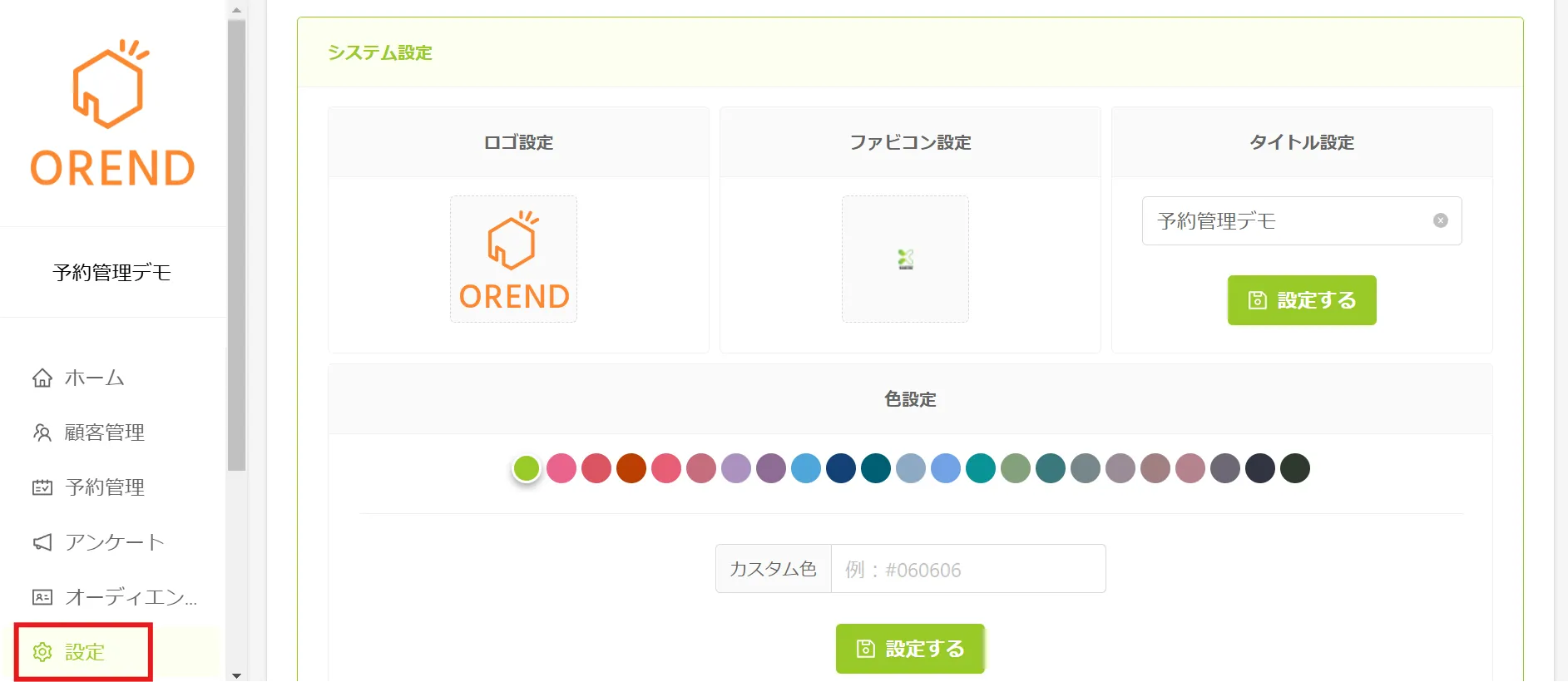The image size is (1568, 682).
Task: Pick the selected lime green swatch
Action: pyautogui.click(x=527, y=468)
